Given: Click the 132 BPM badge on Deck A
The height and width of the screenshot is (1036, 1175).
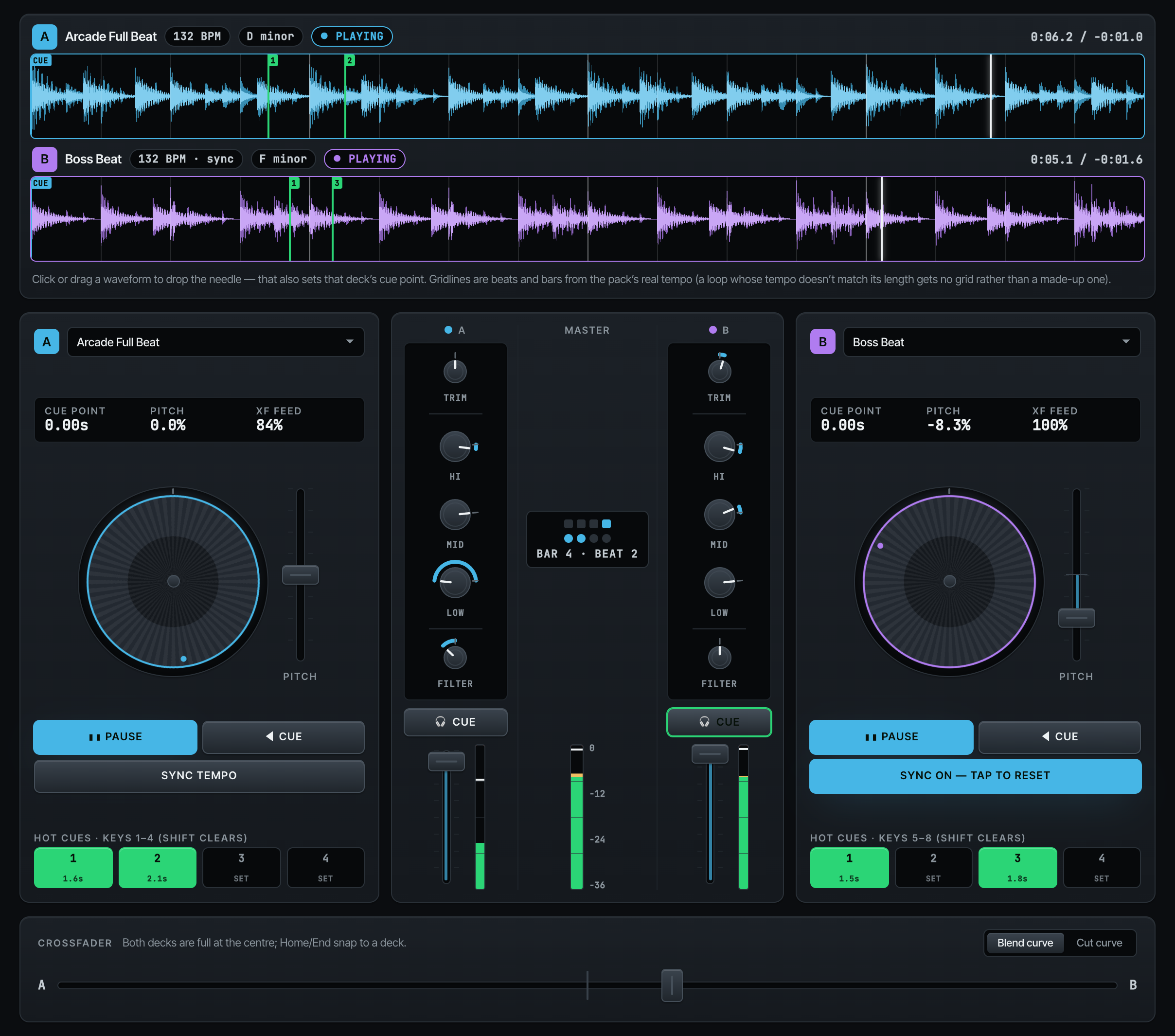Looking at the screenshot, I should point(197,36).
